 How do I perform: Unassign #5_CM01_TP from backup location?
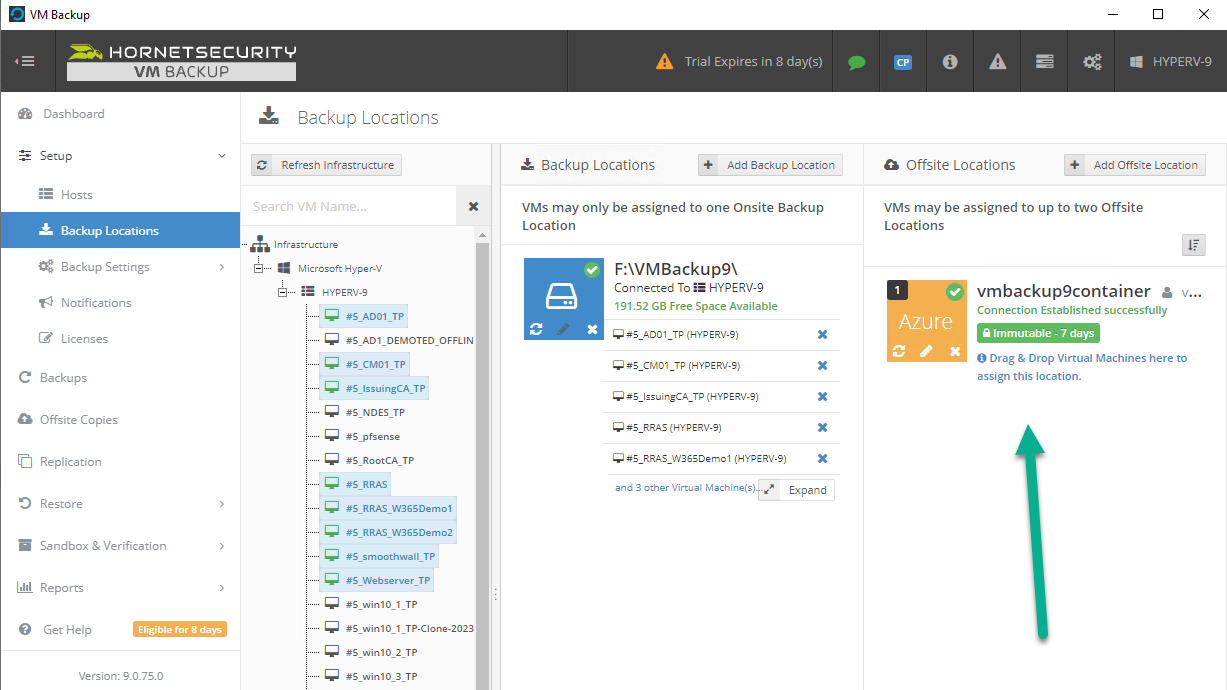pos(822,366)
